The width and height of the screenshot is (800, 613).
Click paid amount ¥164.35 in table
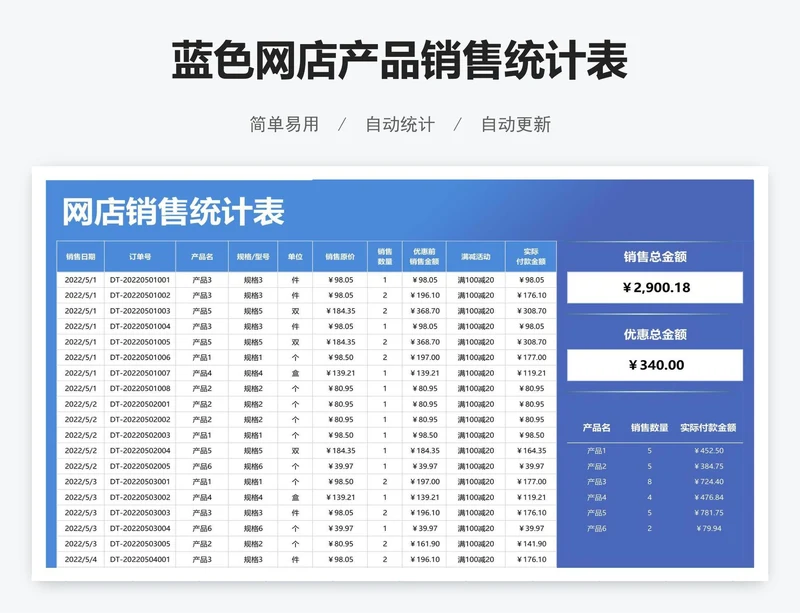[531, 451]
